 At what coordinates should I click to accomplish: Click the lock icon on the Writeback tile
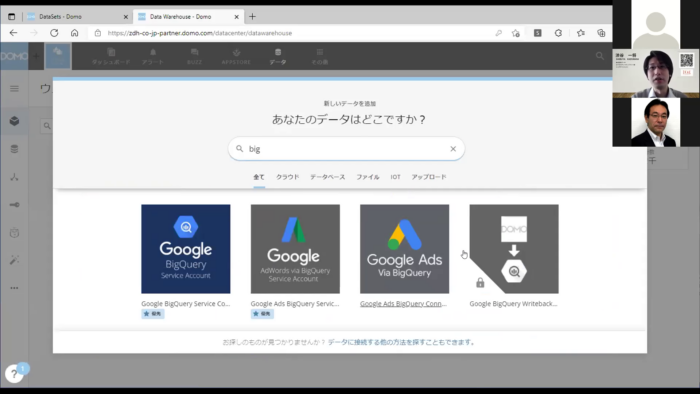pos(480,282)
